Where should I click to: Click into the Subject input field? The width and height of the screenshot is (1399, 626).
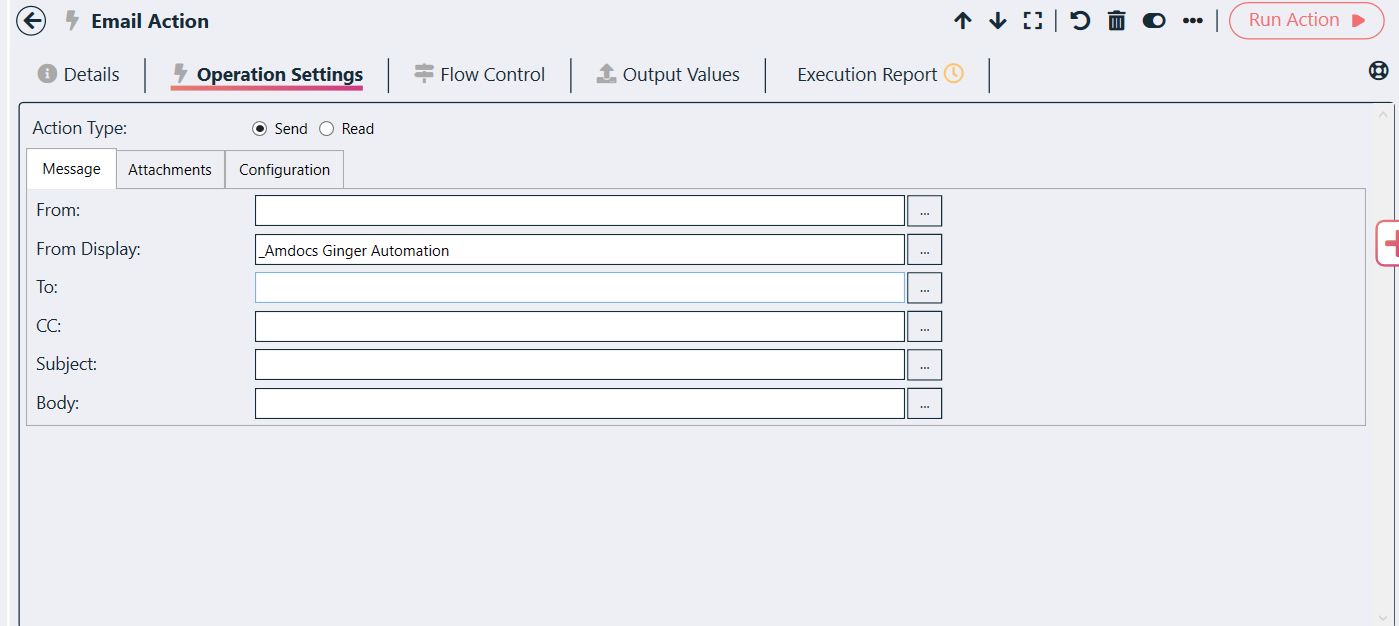pyautogui.click(x=580, y=365)
